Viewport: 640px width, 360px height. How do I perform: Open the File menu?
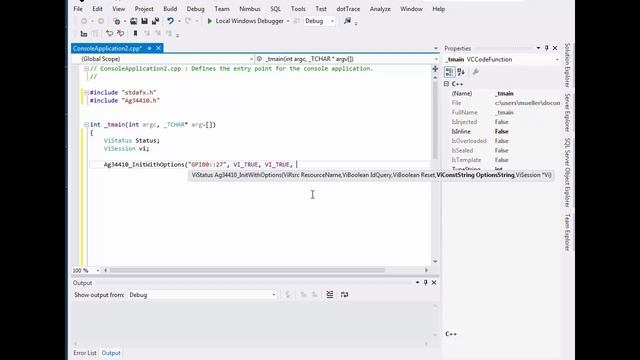pyautogui.click(x=78, y=9)
